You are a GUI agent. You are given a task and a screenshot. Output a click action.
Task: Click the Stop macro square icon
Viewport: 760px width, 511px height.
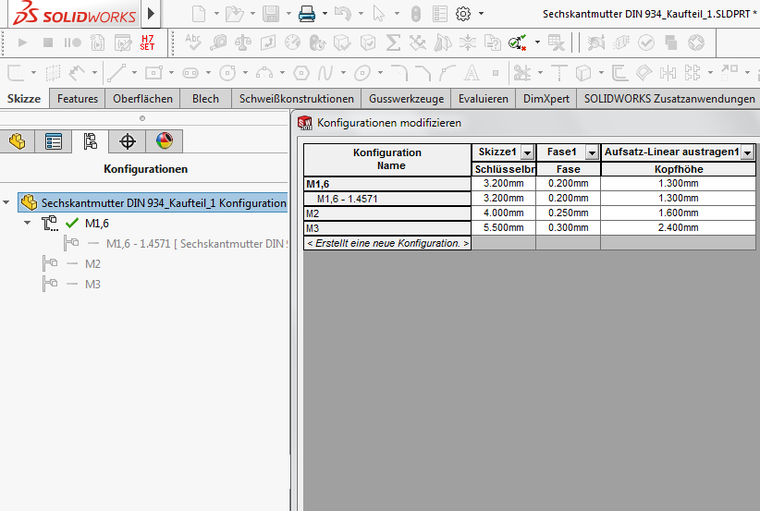pos(48,43)
